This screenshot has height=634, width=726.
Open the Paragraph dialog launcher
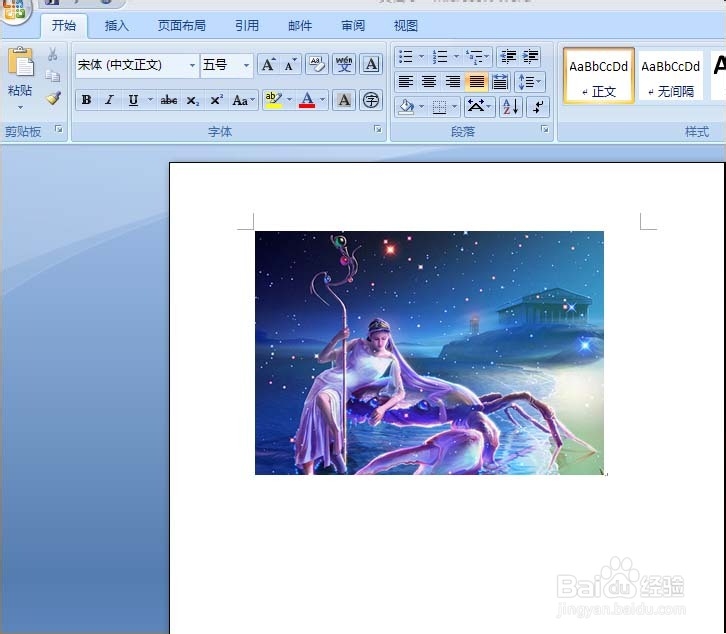click(x=545, y=129)
